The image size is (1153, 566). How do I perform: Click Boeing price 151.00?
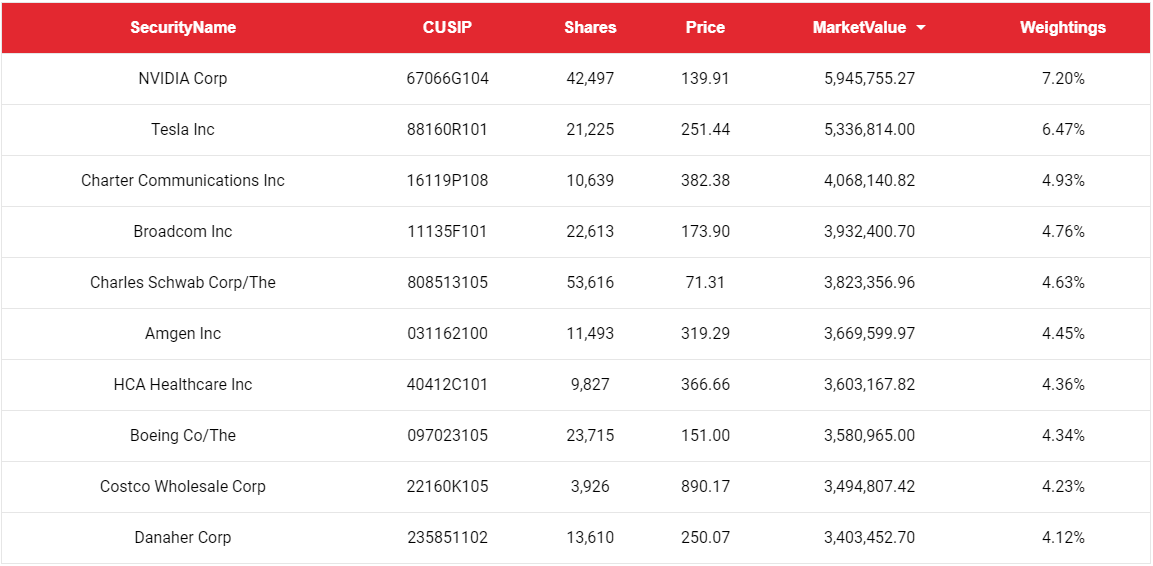[x=705, y=435]
